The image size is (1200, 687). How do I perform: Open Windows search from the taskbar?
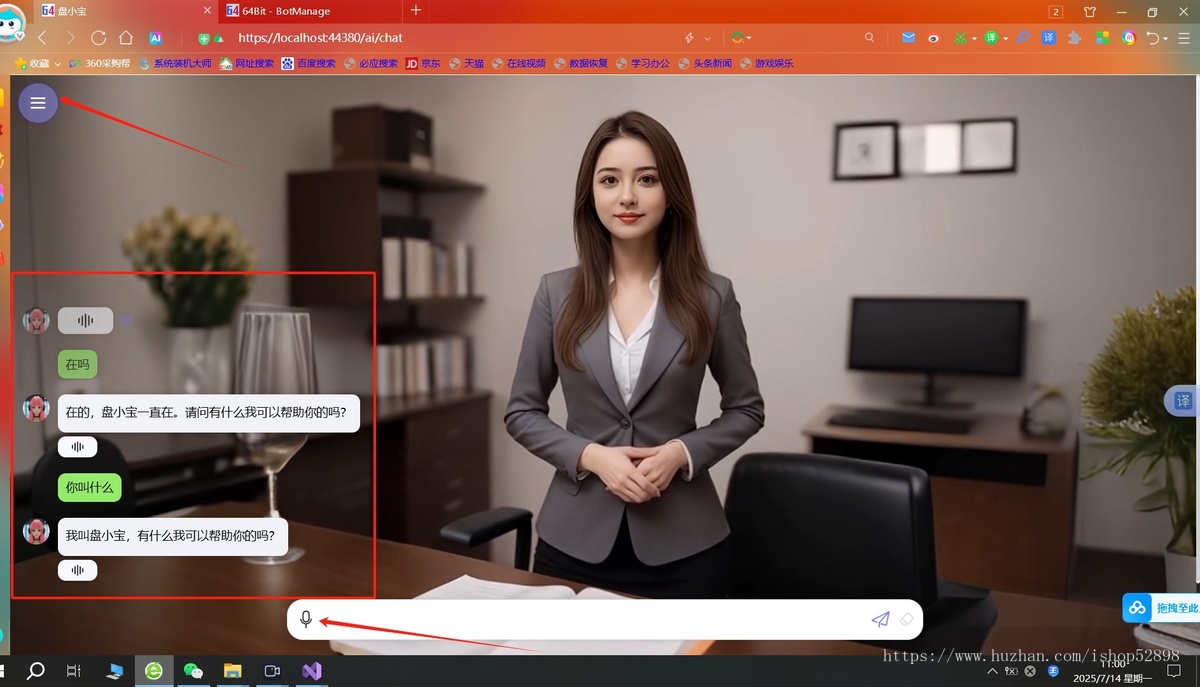coord(36,671)
